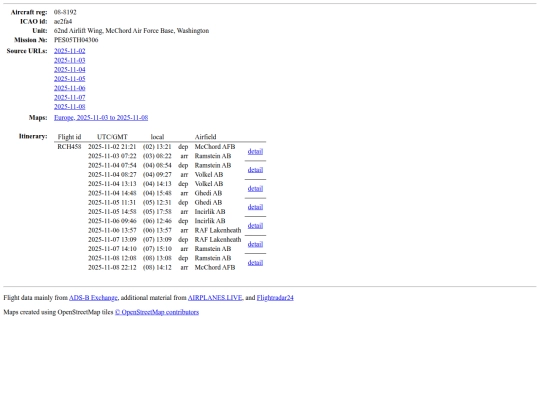
Task: Click the Airfield column header
Action: coord(206,137)
